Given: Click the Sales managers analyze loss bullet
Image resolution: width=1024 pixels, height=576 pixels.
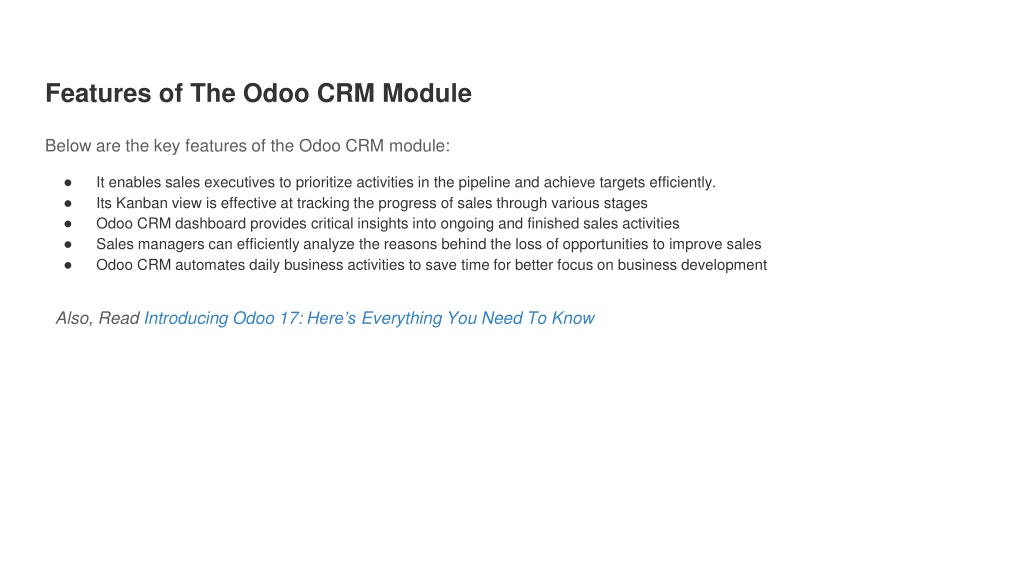Looking at the screenshot, I should (x=428, y=244).
